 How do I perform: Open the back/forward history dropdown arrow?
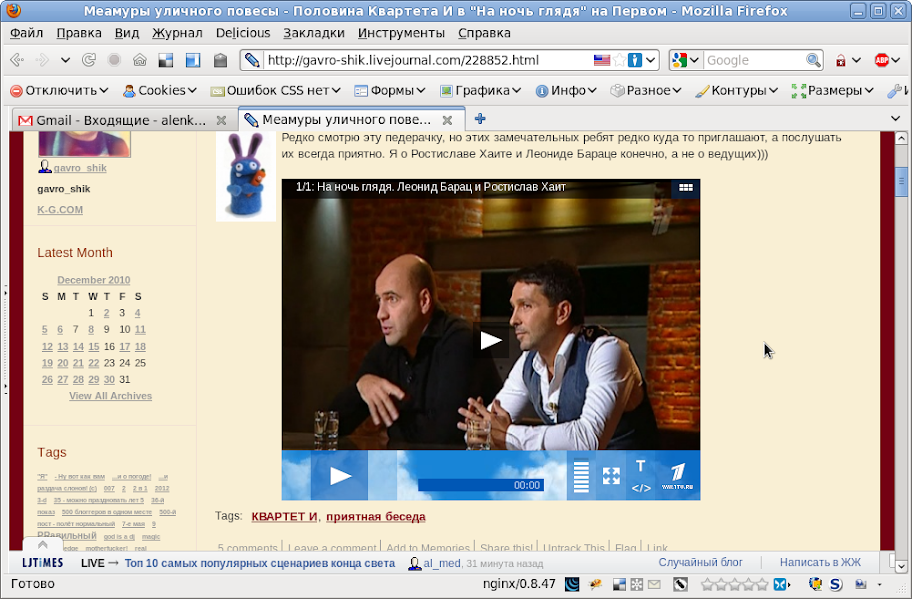[x=65, y=60]
